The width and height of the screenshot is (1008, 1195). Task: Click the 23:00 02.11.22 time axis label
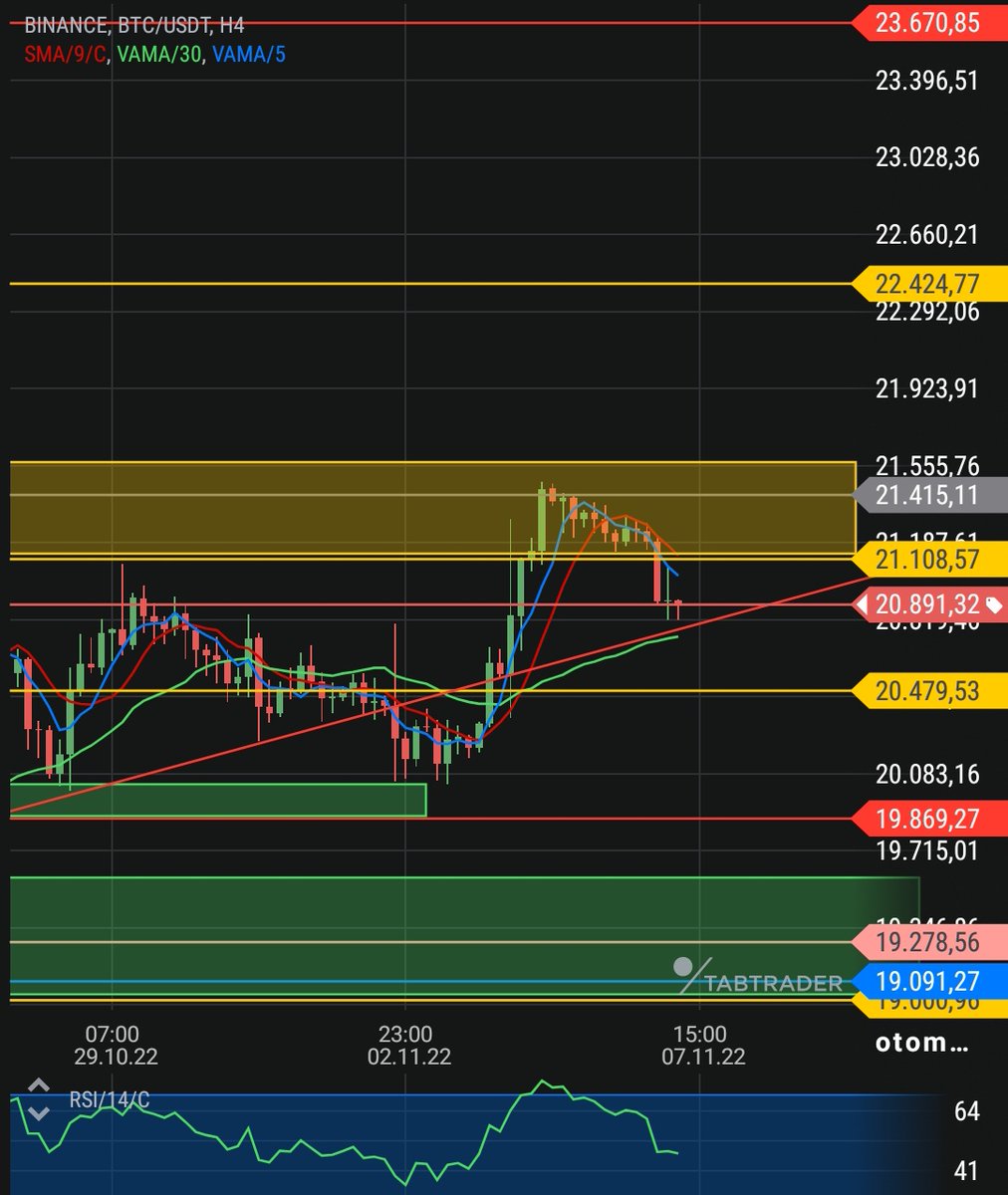click(x=407, y=1045)
